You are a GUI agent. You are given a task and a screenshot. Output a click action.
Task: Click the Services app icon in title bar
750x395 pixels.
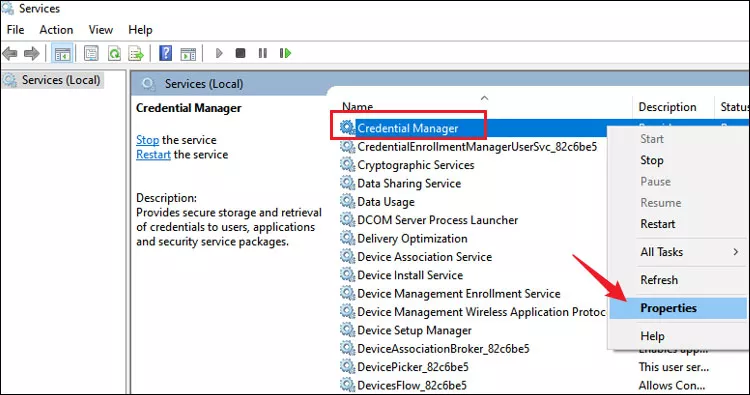[x=8, y=9]
